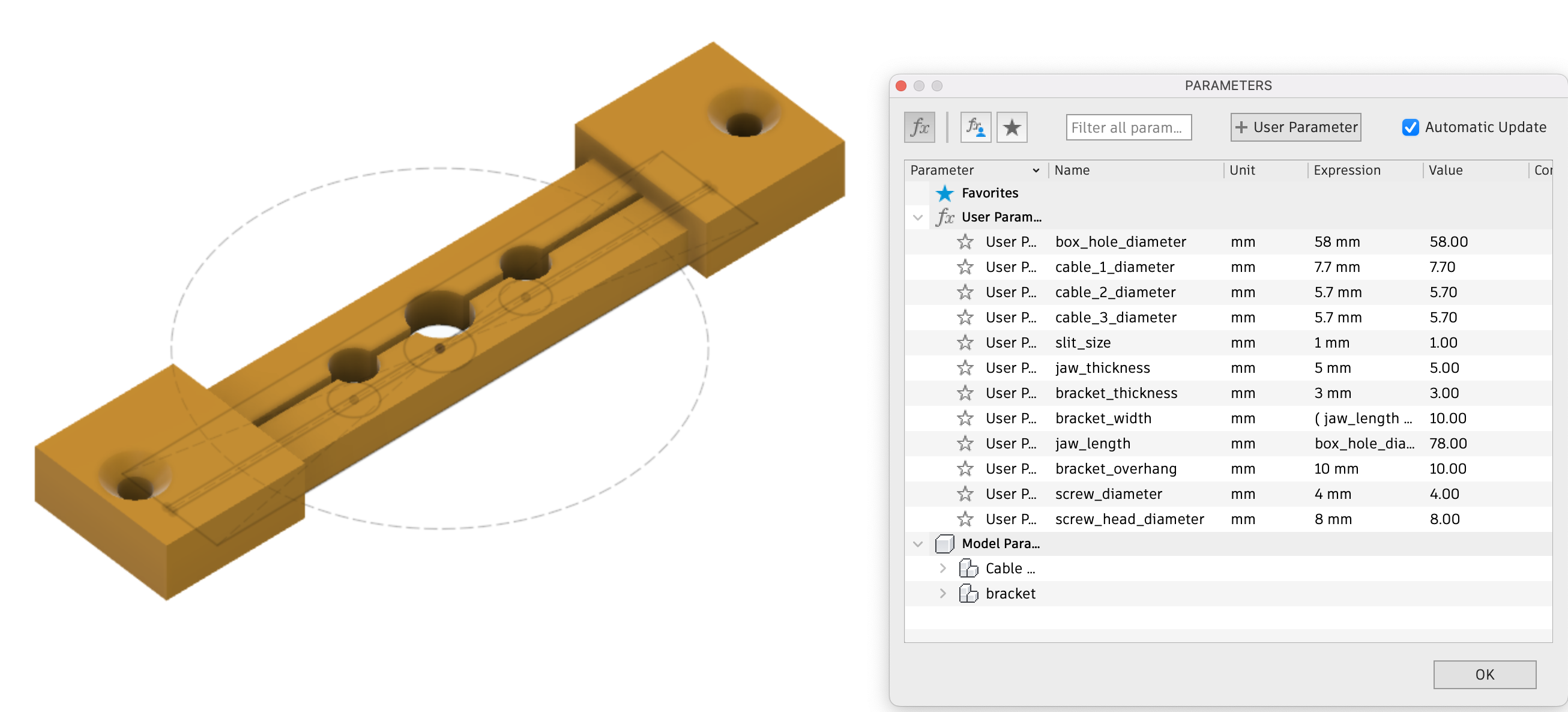This screenshot has height=712, width=1568.
Task: Edit the bracket_thickness expression 3 mm
Action: tap(1333, 393)
